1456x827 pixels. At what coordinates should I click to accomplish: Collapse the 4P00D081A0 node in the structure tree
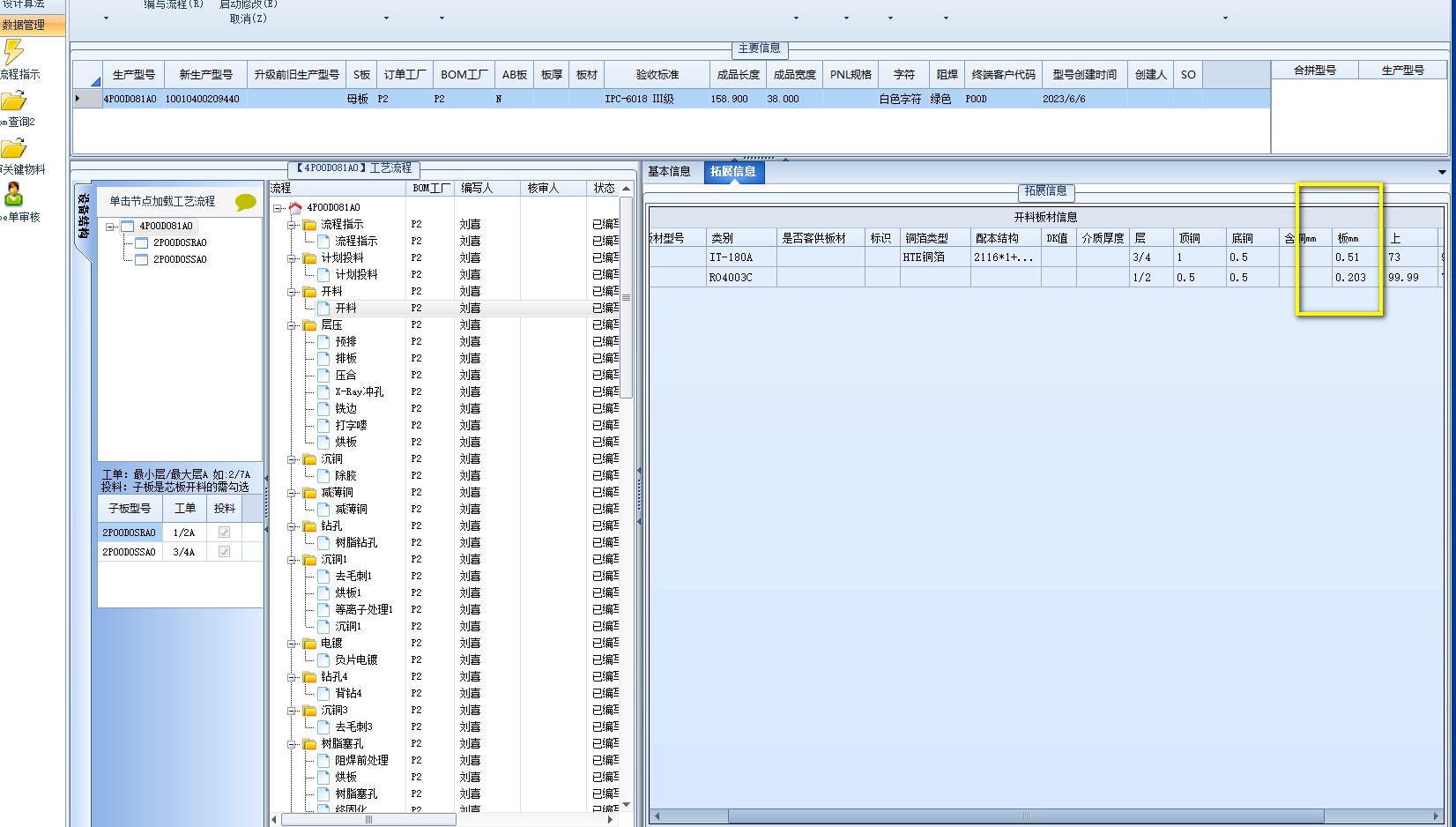110,227
